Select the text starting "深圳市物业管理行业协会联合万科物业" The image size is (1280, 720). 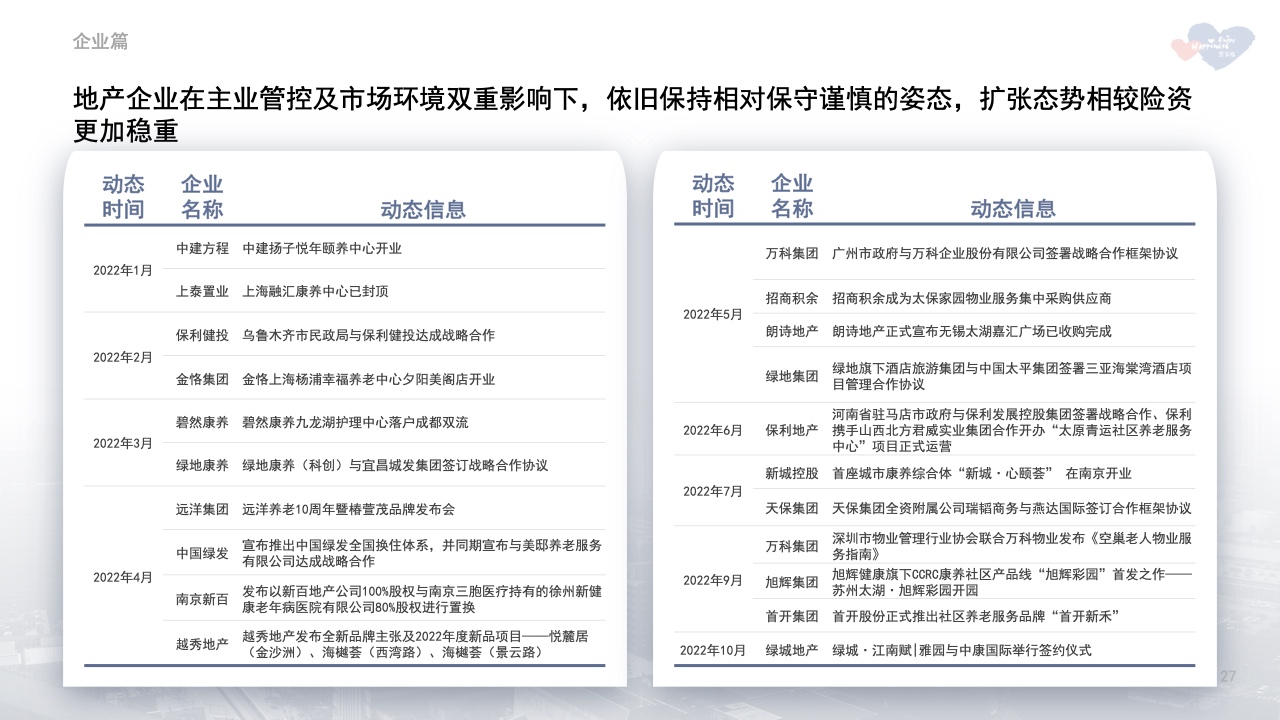pos(1012,546)
